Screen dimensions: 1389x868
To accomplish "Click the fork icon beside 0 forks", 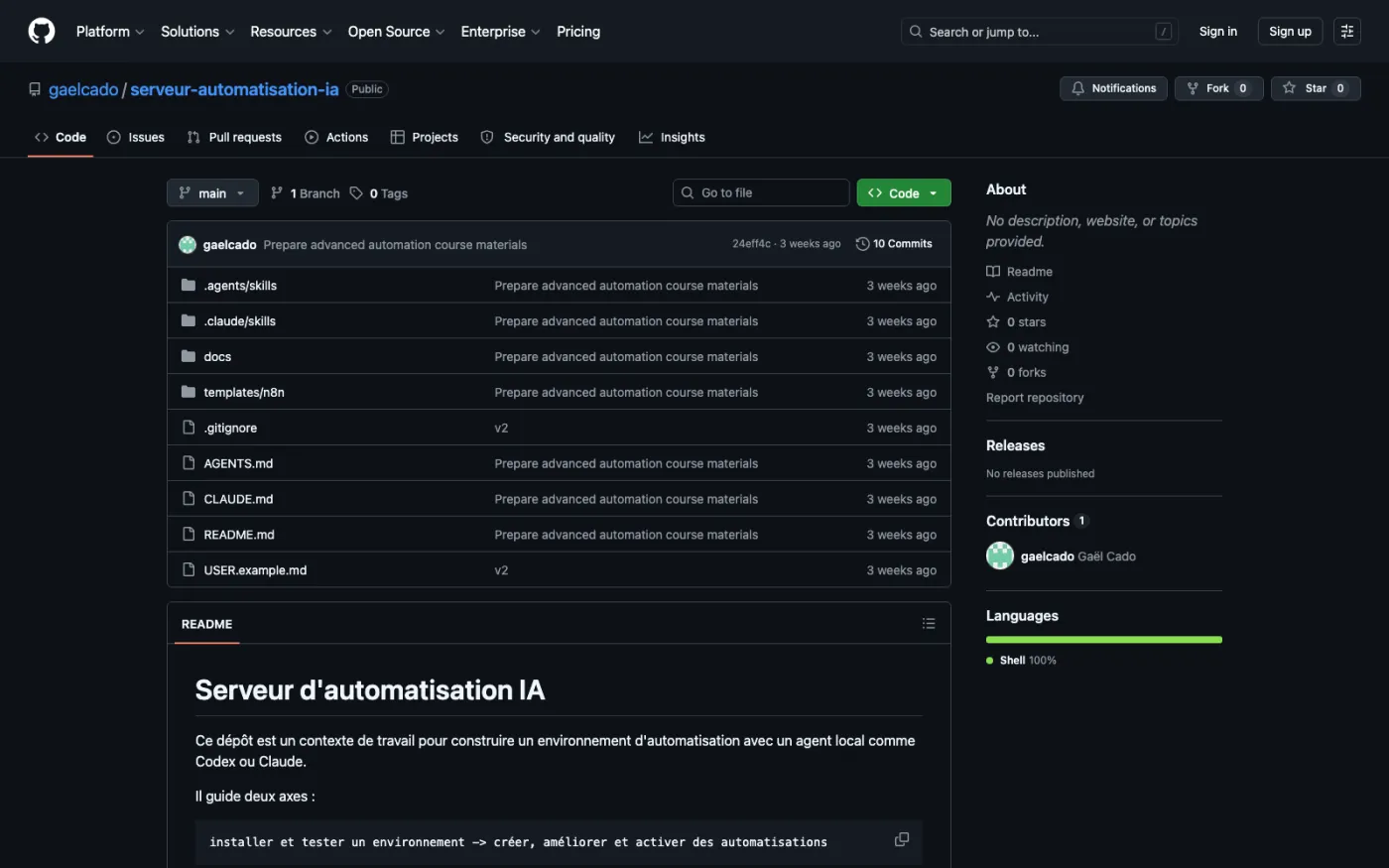I will [x=993, y=373].
